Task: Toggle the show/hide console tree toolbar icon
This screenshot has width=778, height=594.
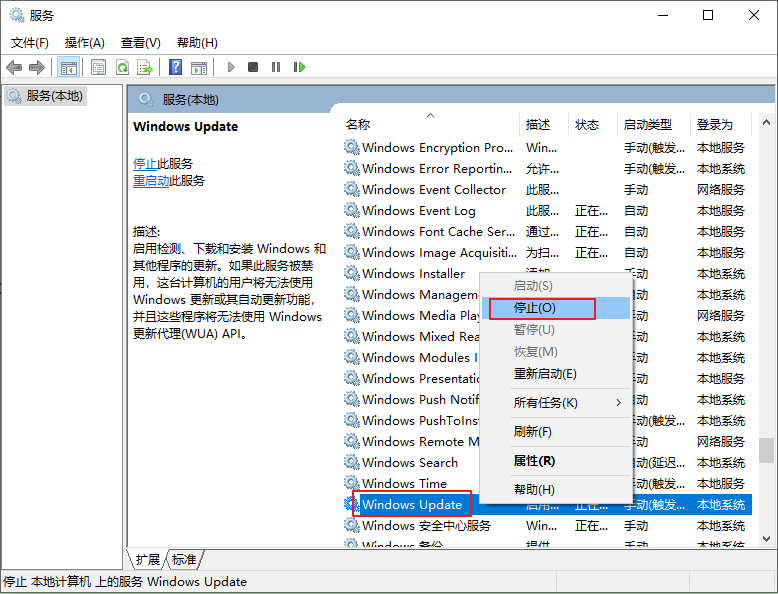Action: click(x=69, y=67)
